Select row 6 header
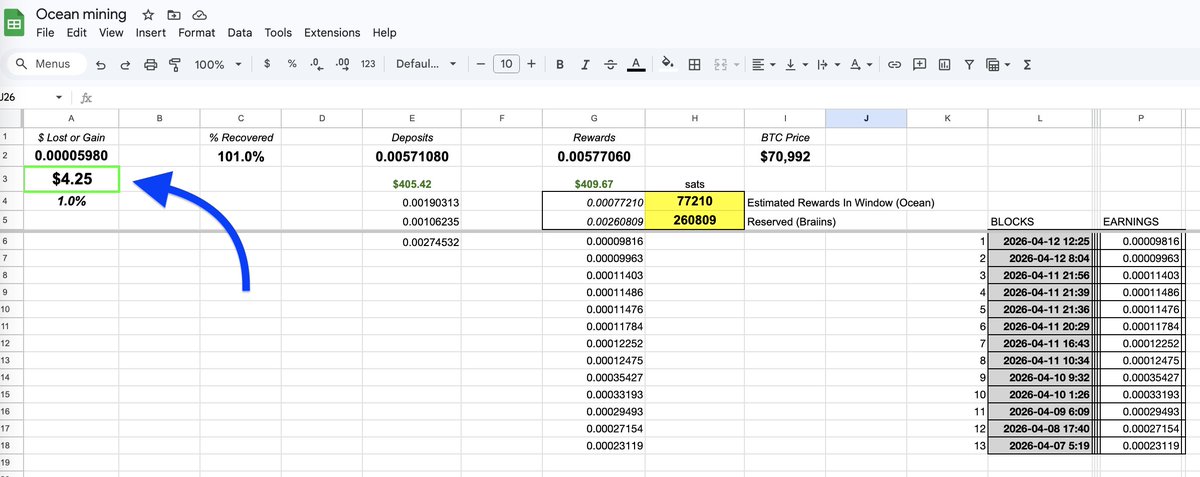This screenshot has width=1200, height=477. [x=10, y=241]
